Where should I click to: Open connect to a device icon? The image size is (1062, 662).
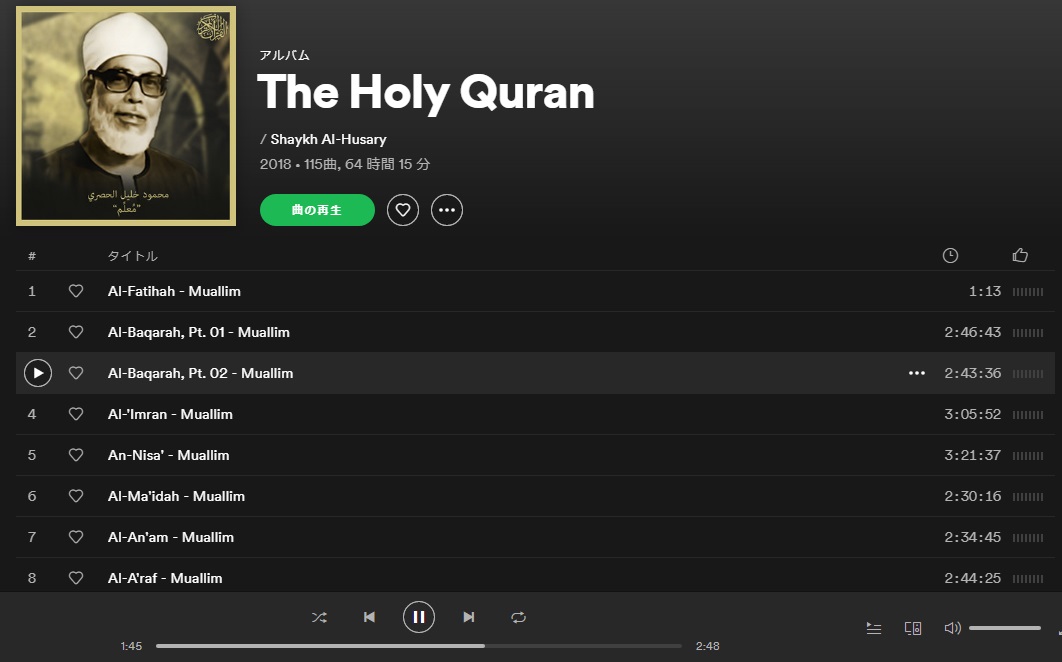tap(913, 628)
